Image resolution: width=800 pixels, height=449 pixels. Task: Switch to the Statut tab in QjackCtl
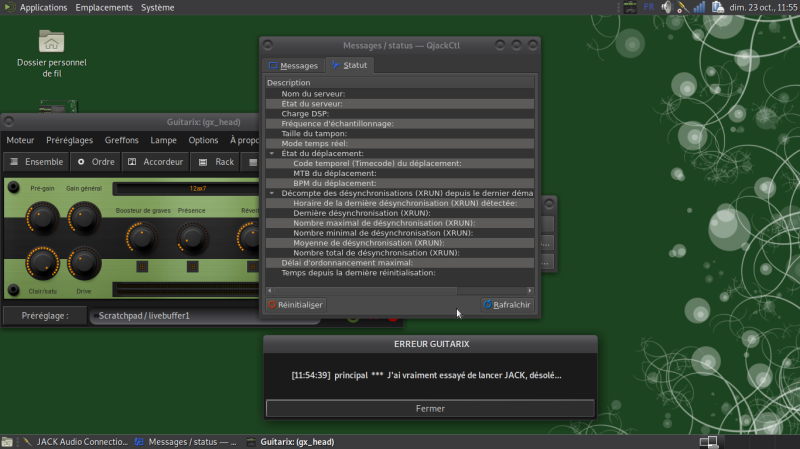(350, 65)
